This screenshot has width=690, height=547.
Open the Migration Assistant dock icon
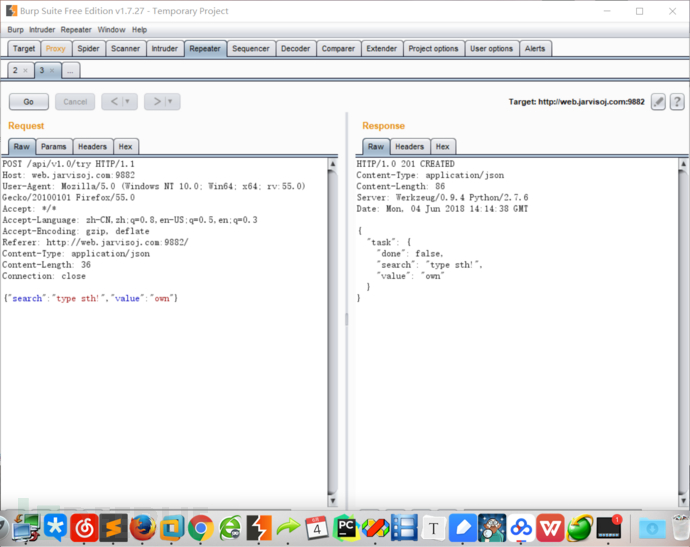click(25, 527)
